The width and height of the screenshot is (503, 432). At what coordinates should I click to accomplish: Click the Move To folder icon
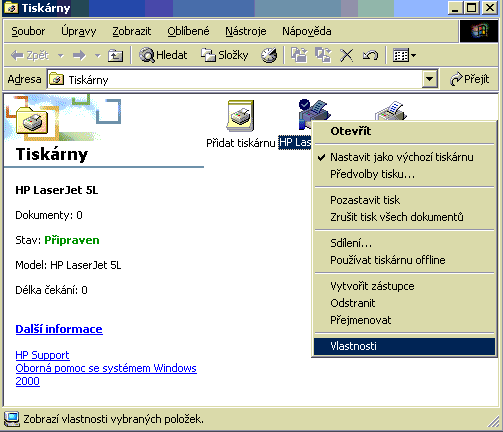(299, 55)
